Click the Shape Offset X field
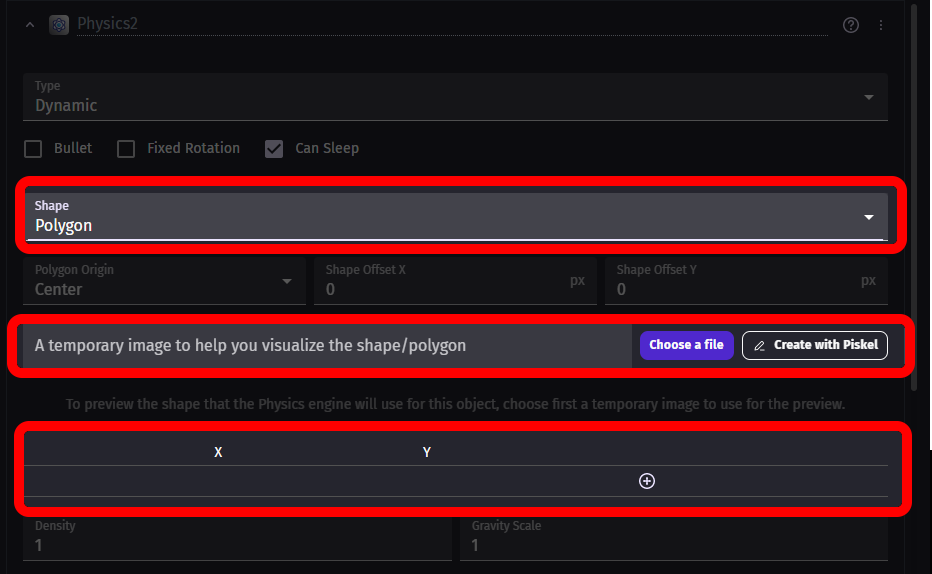Screen dimensions: 932x574 point(455,281)
